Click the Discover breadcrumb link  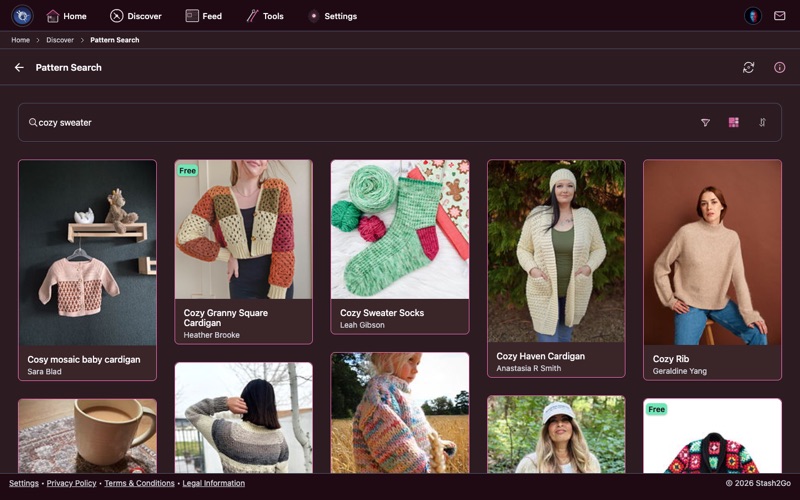coord(60,40)
